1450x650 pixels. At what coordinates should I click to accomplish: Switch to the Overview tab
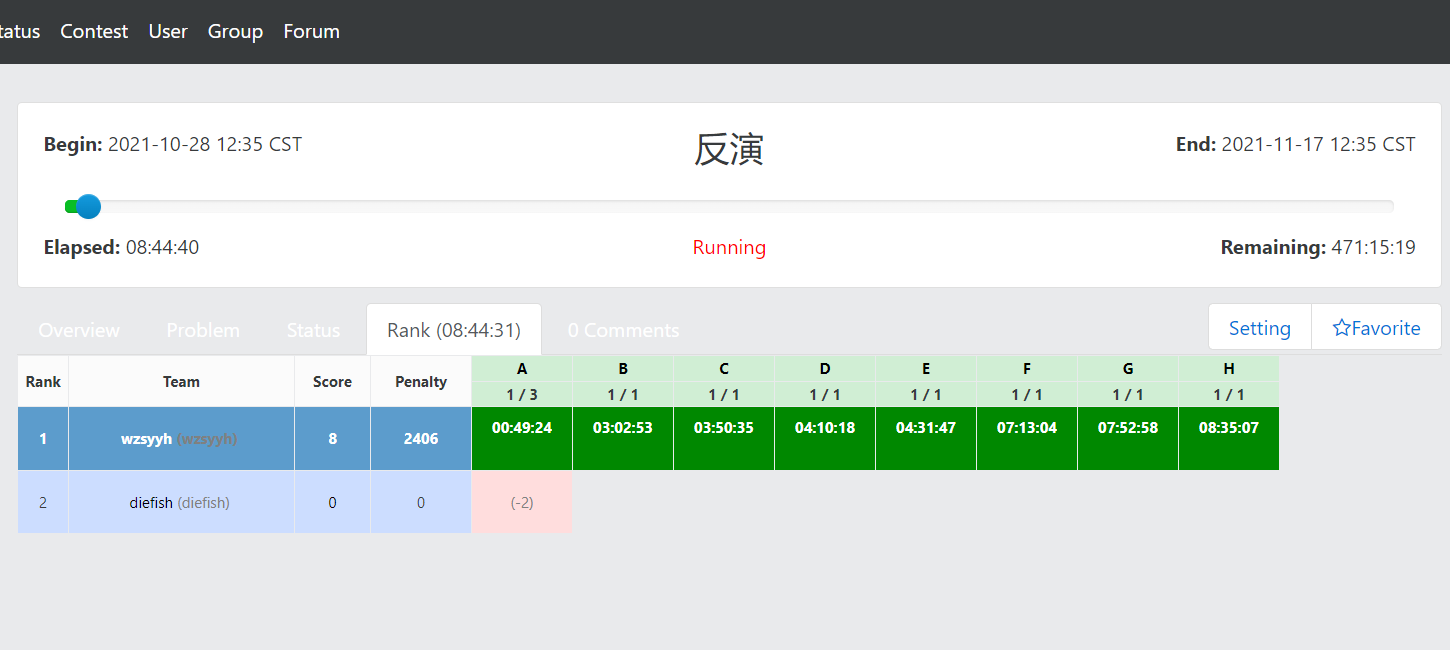(79, 330)
